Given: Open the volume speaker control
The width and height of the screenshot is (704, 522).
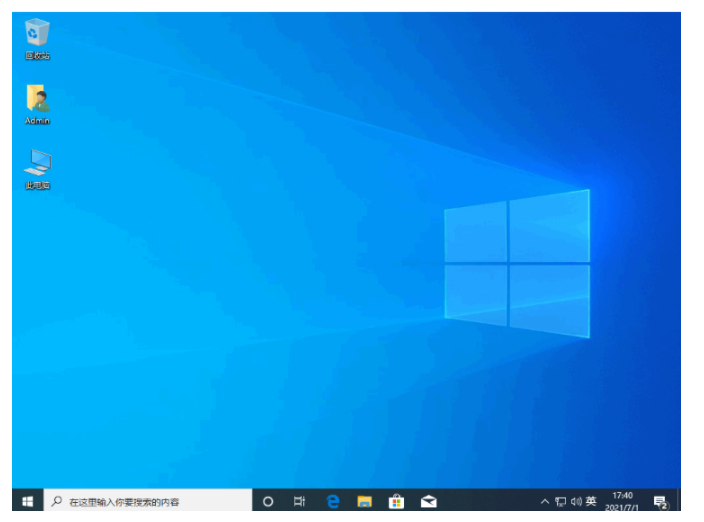Looking at the screenshot, I should (576, 501).
